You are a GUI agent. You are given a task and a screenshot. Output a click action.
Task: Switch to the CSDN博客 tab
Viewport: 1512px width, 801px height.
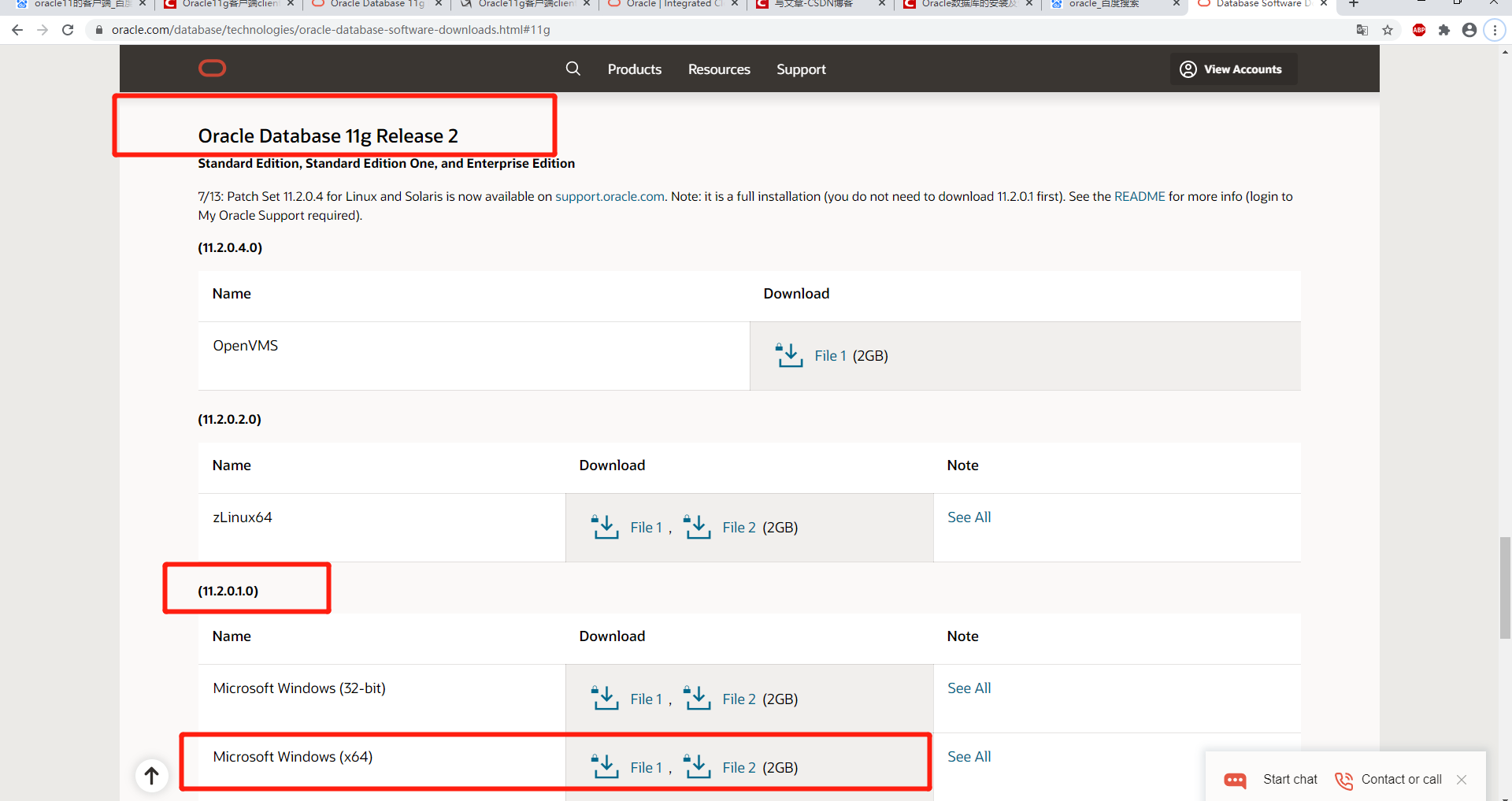pyautogui.click(x=821, y=4)
